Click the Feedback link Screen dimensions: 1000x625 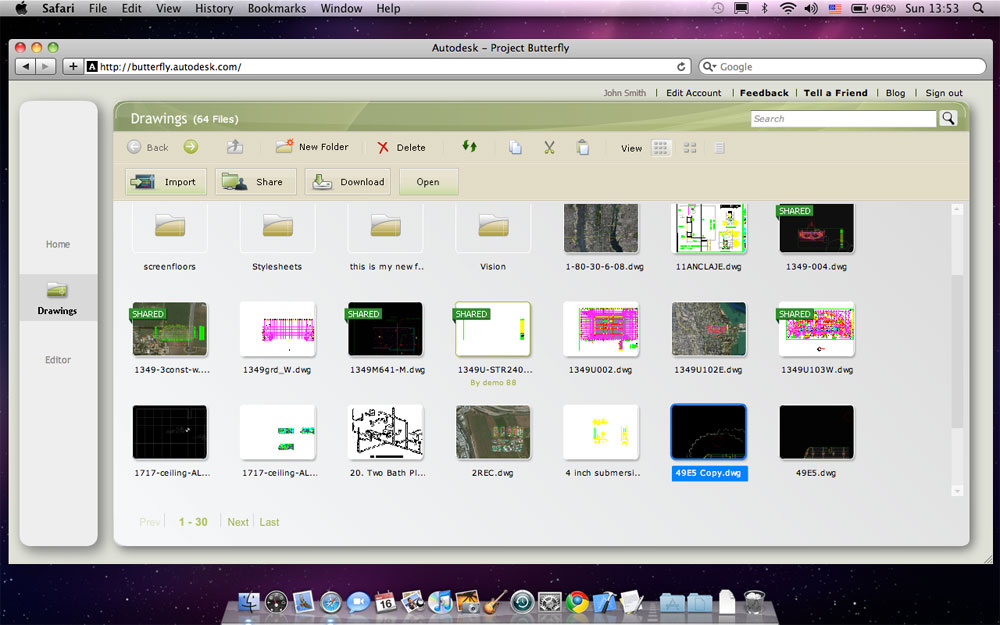764,92
